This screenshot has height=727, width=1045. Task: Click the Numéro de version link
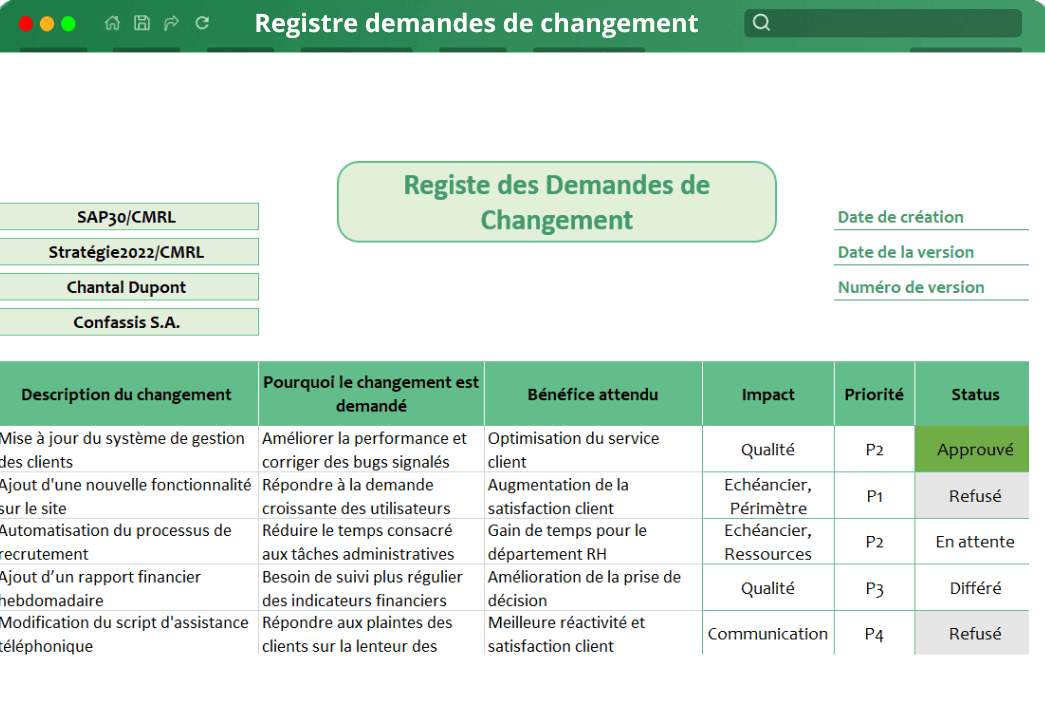coord(903,288)
